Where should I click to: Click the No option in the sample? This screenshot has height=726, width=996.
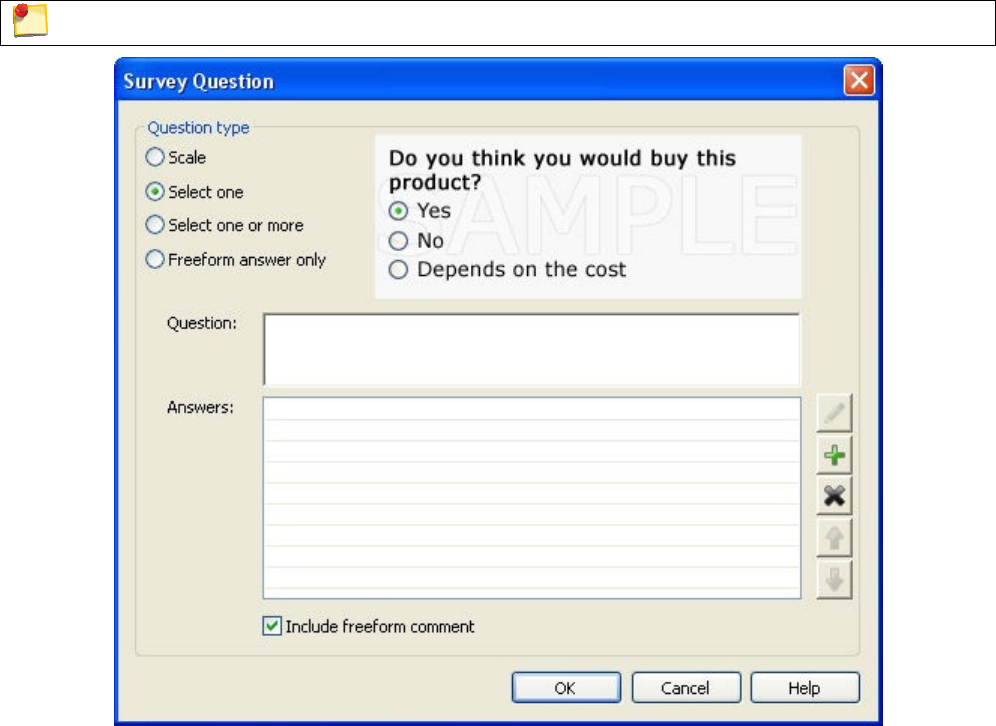coord(399,240)
